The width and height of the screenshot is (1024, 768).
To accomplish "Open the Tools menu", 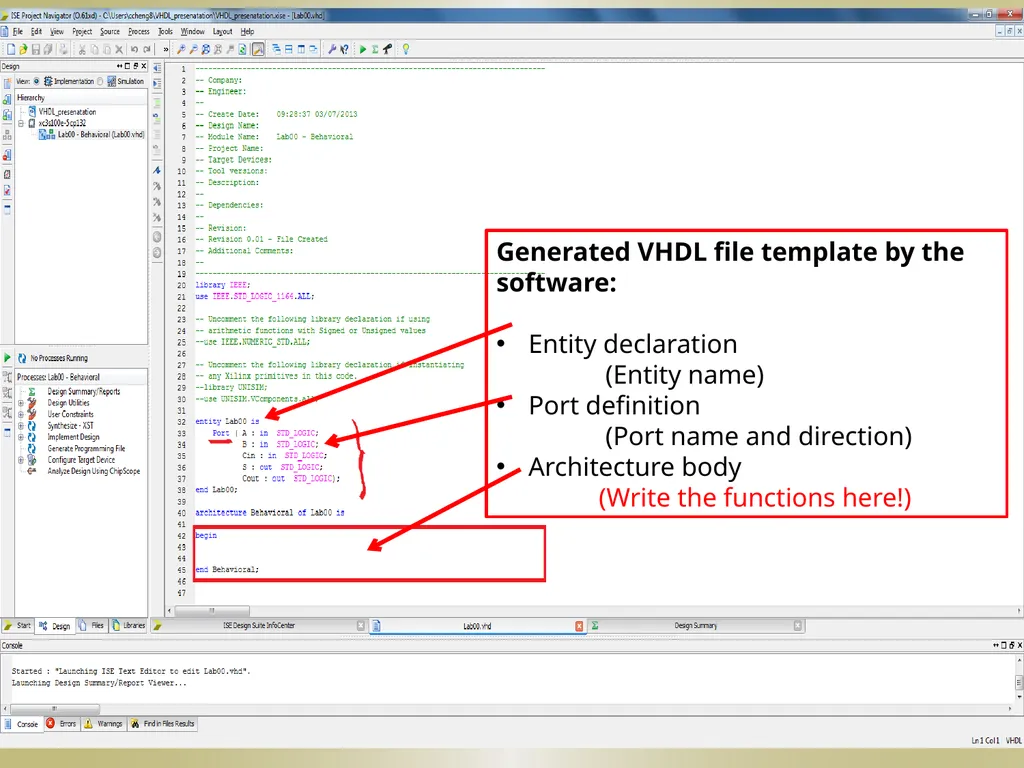I will coord(165,31).
